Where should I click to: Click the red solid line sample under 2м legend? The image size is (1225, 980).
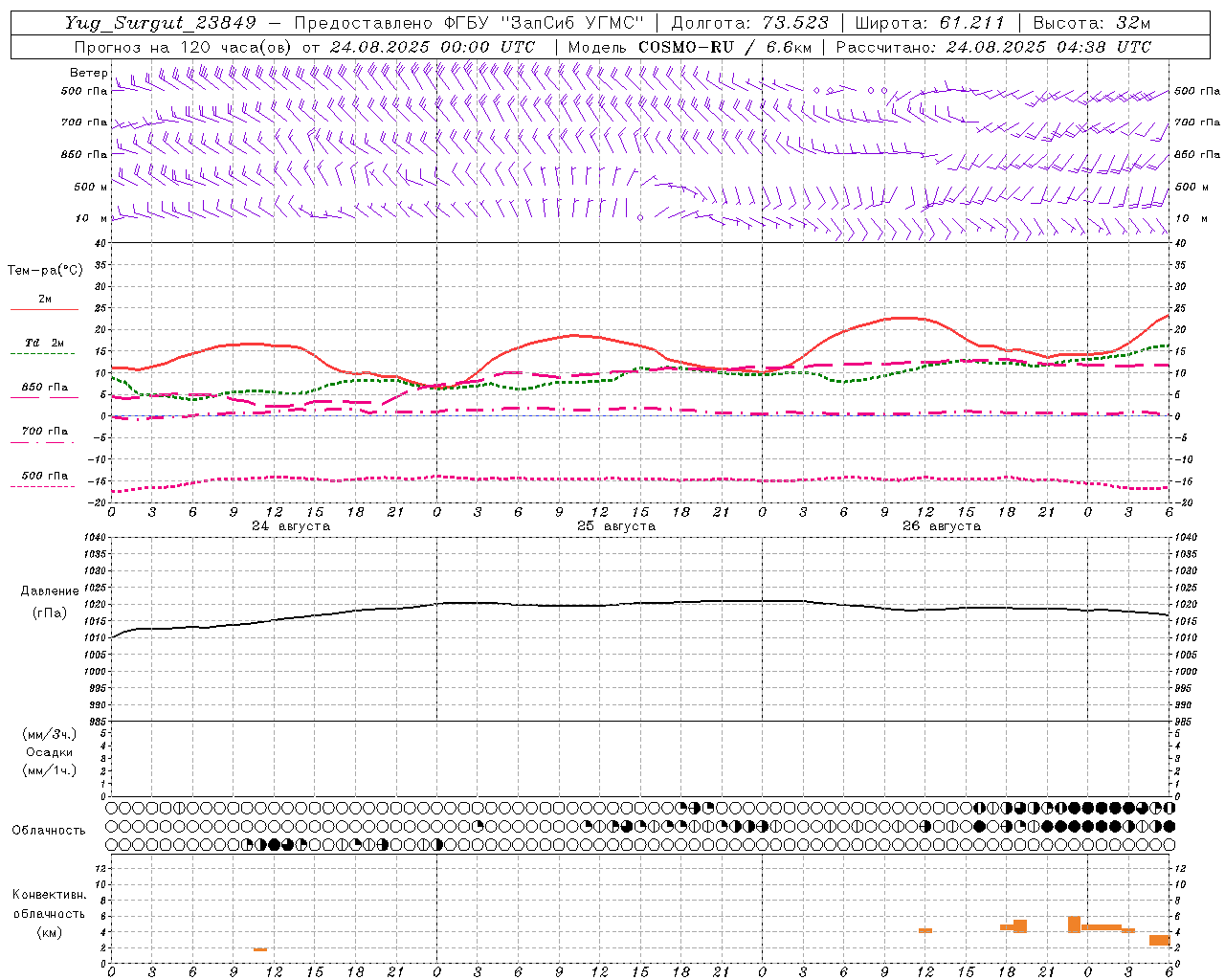pos(44,309)
